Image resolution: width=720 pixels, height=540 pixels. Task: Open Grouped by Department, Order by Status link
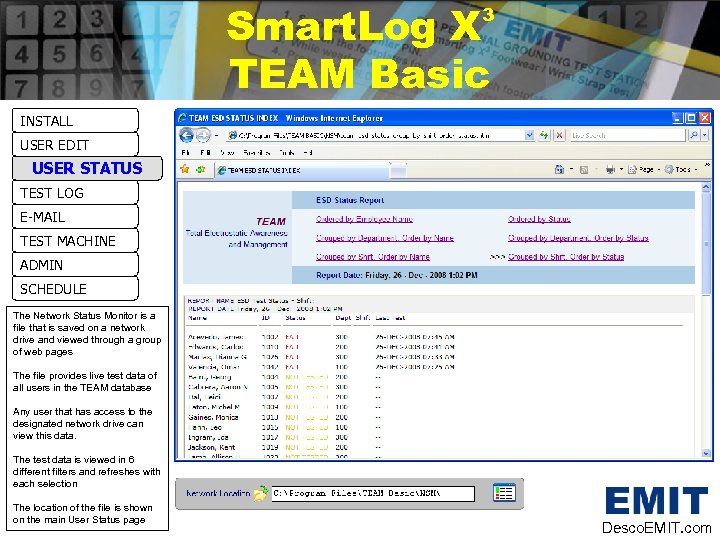(578, 238)
